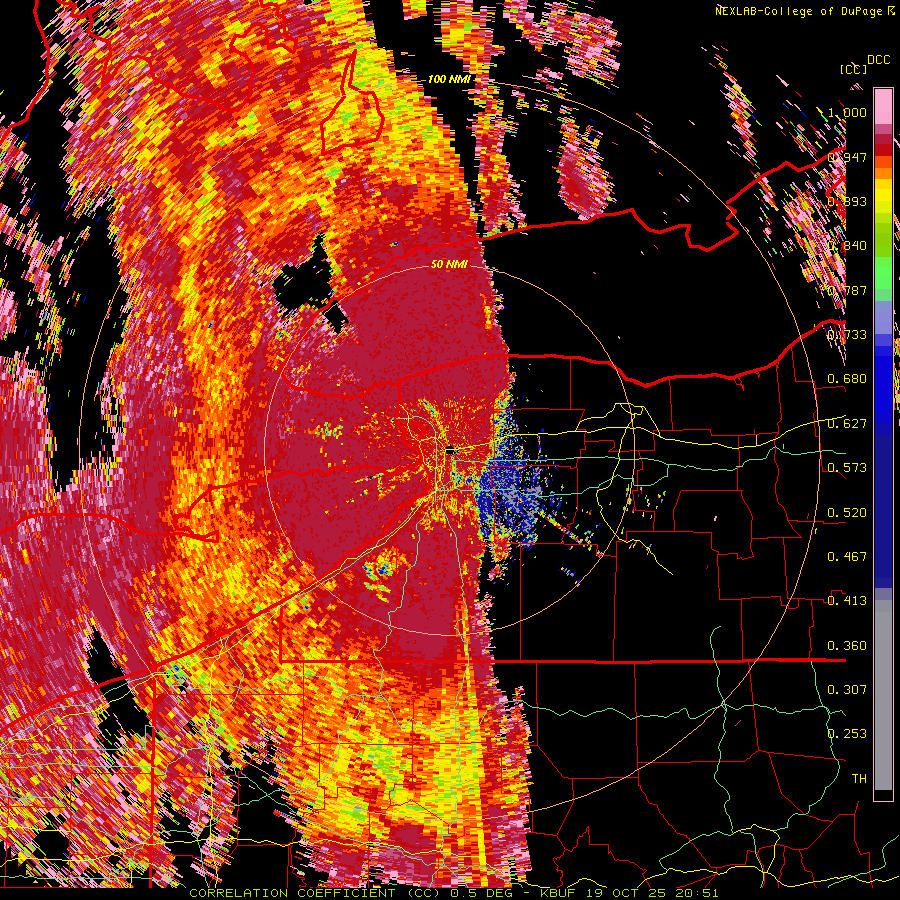Select the 19 OCT 25 date text

pos(627,893)
